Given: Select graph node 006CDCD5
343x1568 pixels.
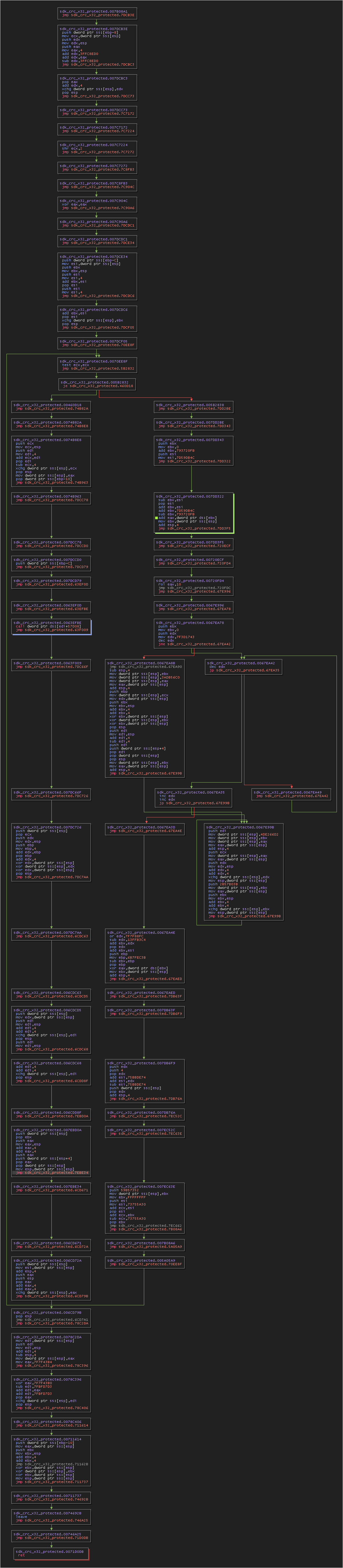Looking at the screenshot, I should click(x=51, y=1030).
